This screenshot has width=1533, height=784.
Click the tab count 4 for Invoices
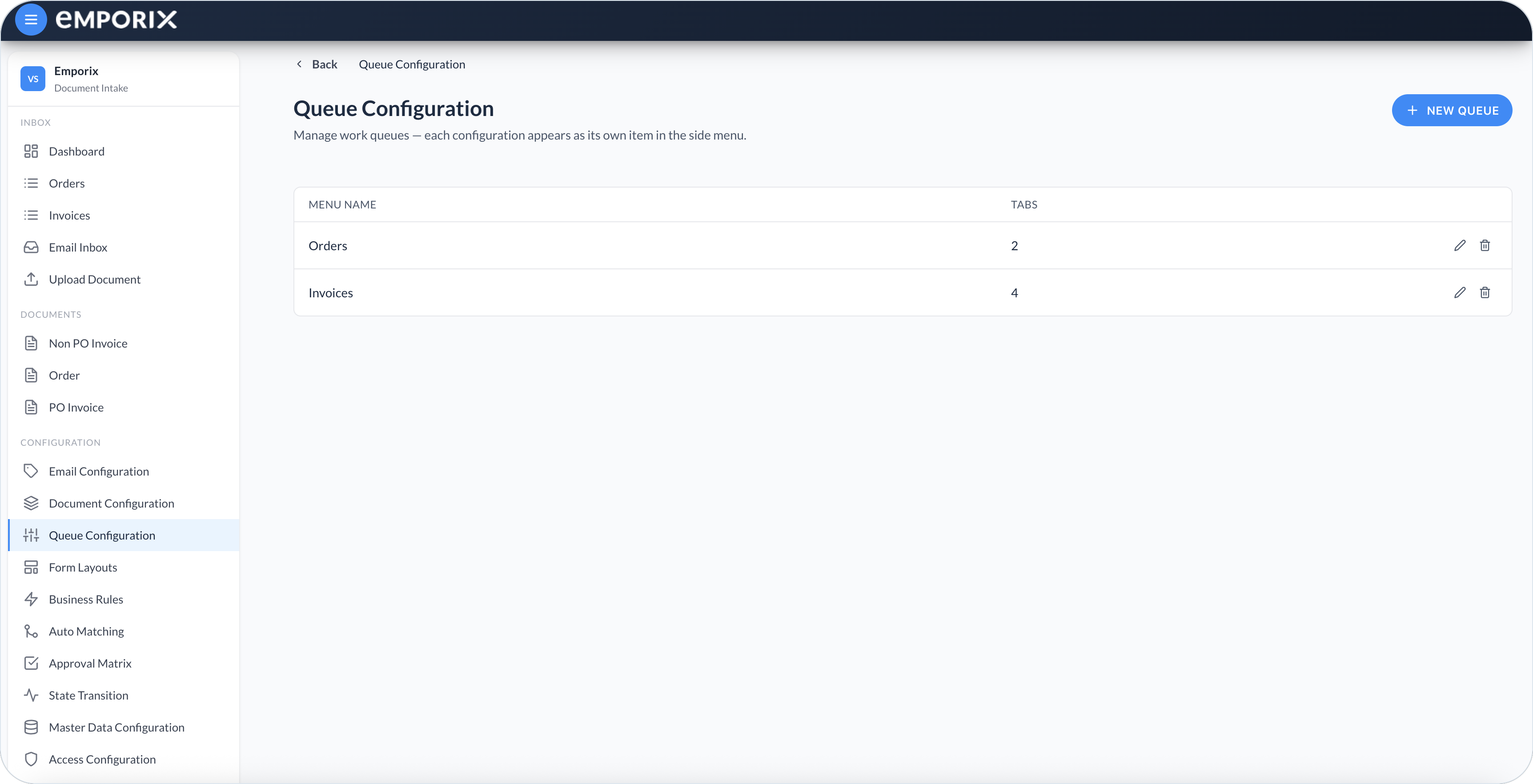click(x=1014, y=292)
